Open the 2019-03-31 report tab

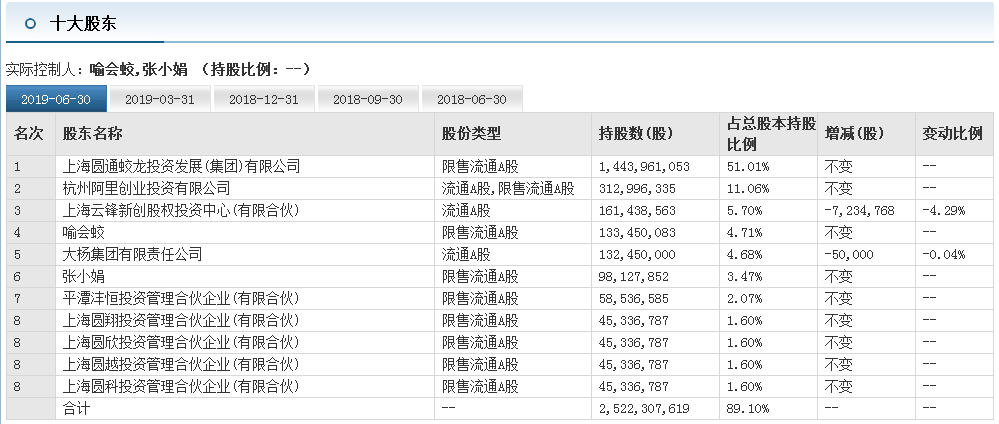(x=160, y=99)
